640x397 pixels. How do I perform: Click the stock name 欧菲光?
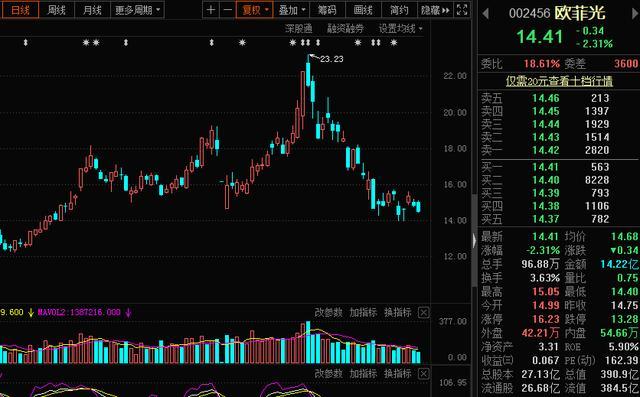point(580,13)
